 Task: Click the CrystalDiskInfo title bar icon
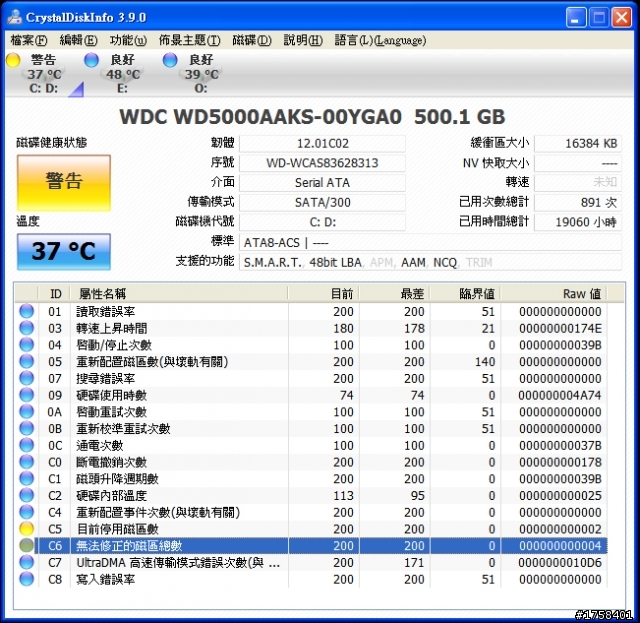coord(15,16)
